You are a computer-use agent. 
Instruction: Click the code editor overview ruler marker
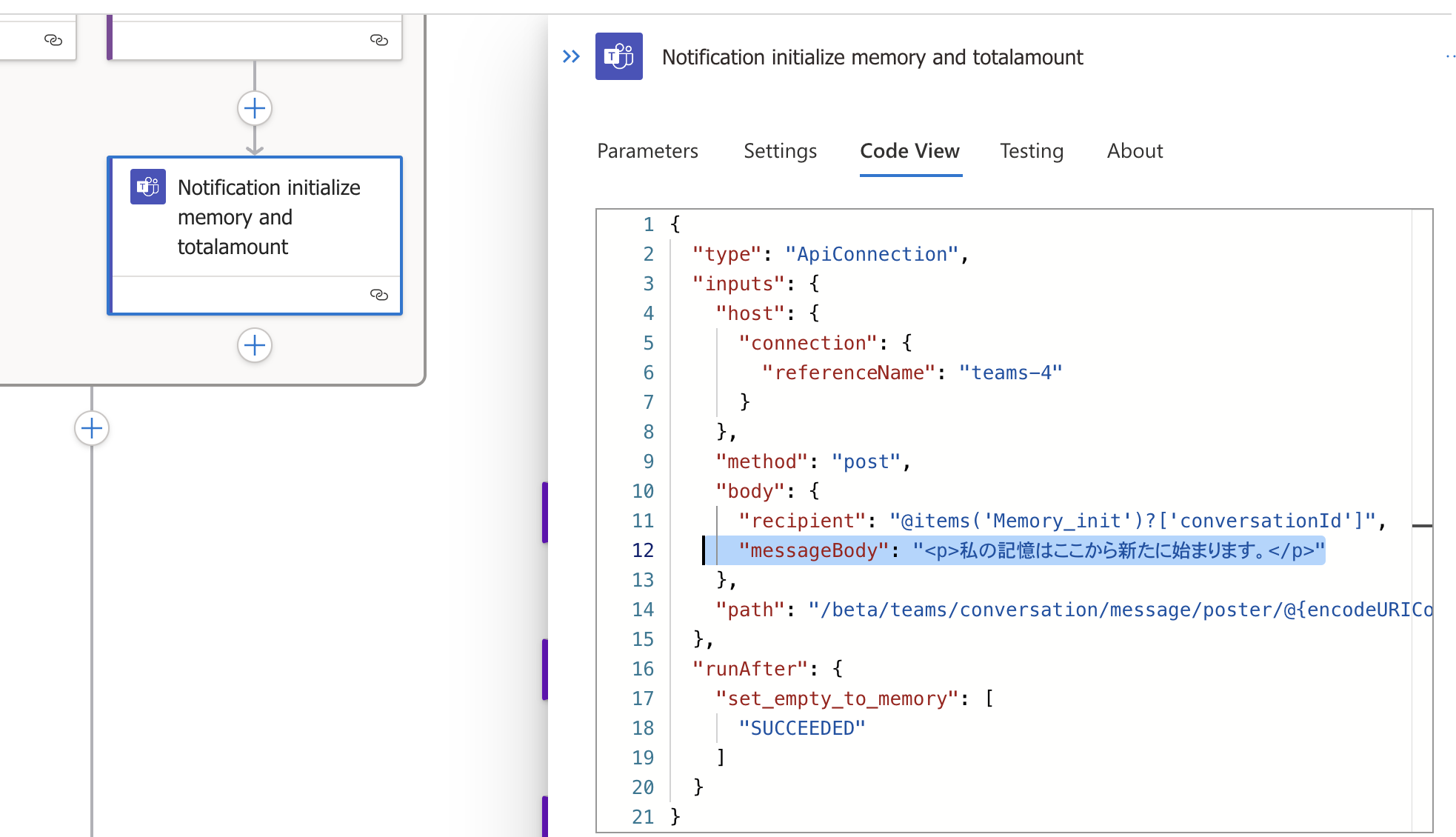(1422, 526)
